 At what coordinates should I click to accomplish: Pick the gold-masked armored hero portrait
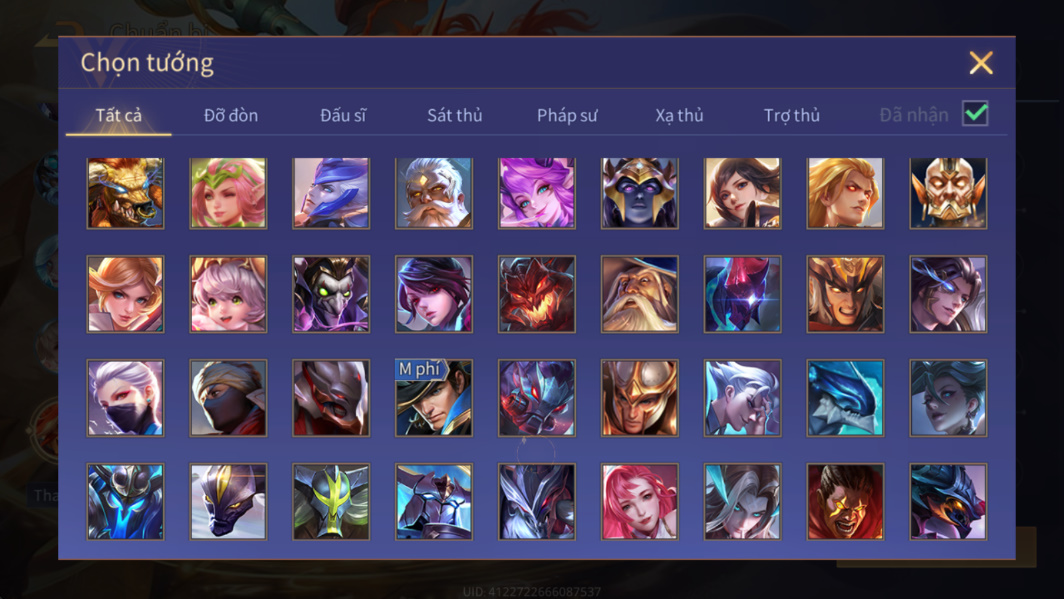[x=948, y=193]
